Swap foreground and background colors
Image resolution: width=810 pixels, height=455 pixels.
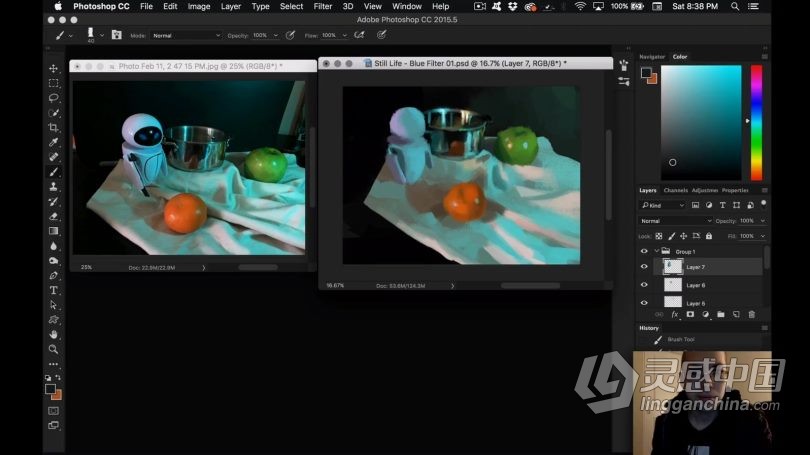coord(58,378)
